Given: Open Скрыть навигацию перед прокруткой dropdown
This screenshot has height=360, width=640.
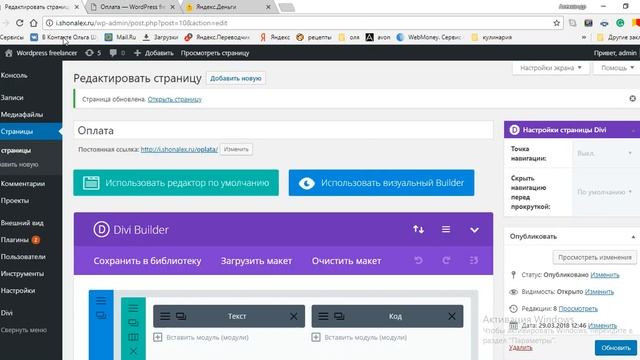Looking at the screenshot, I should [x=605, y=192].
